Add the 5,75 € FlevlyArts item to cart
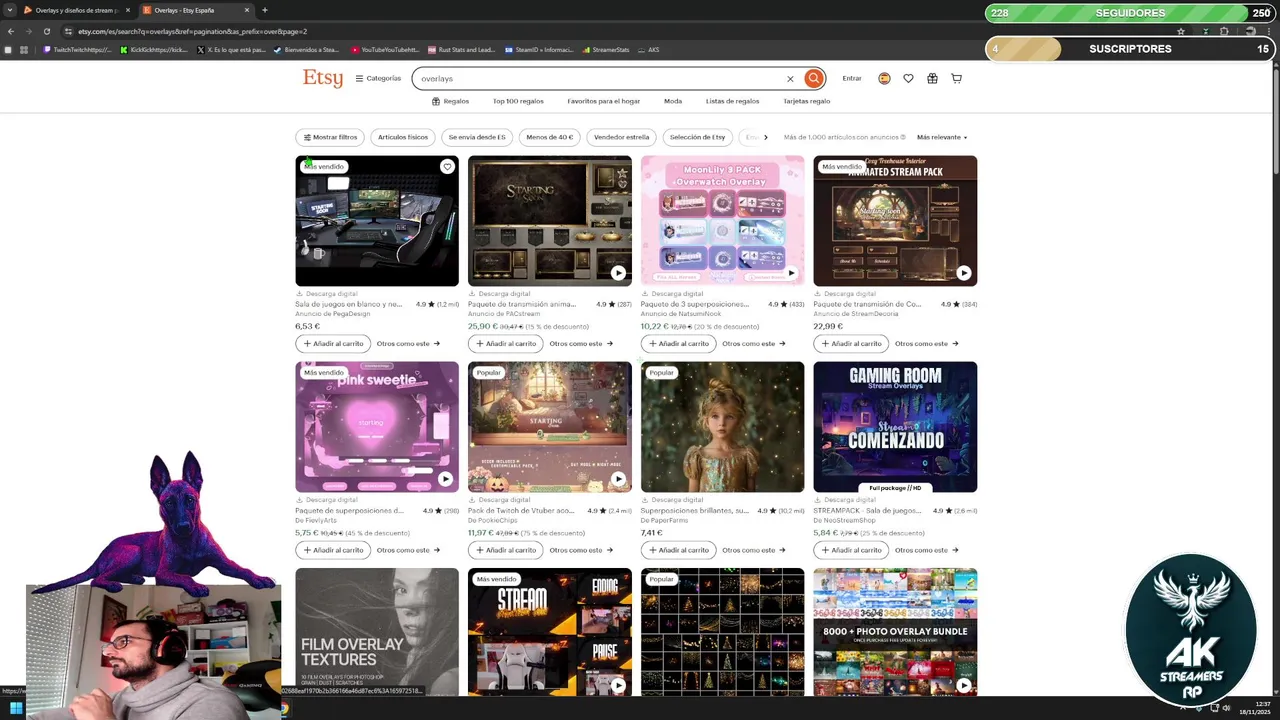 pos(333,550)
